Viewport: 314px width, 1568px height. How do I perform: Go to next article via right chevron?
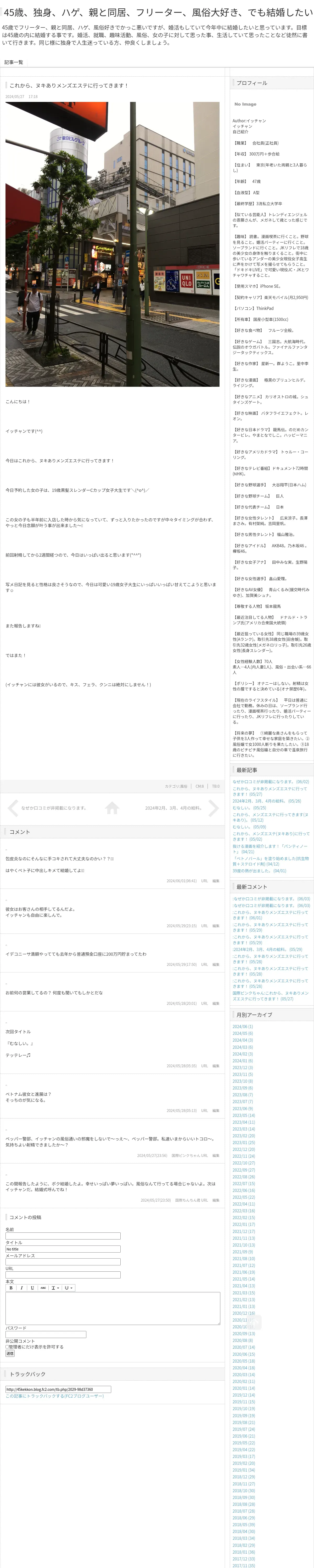click(x=214, y=808)
